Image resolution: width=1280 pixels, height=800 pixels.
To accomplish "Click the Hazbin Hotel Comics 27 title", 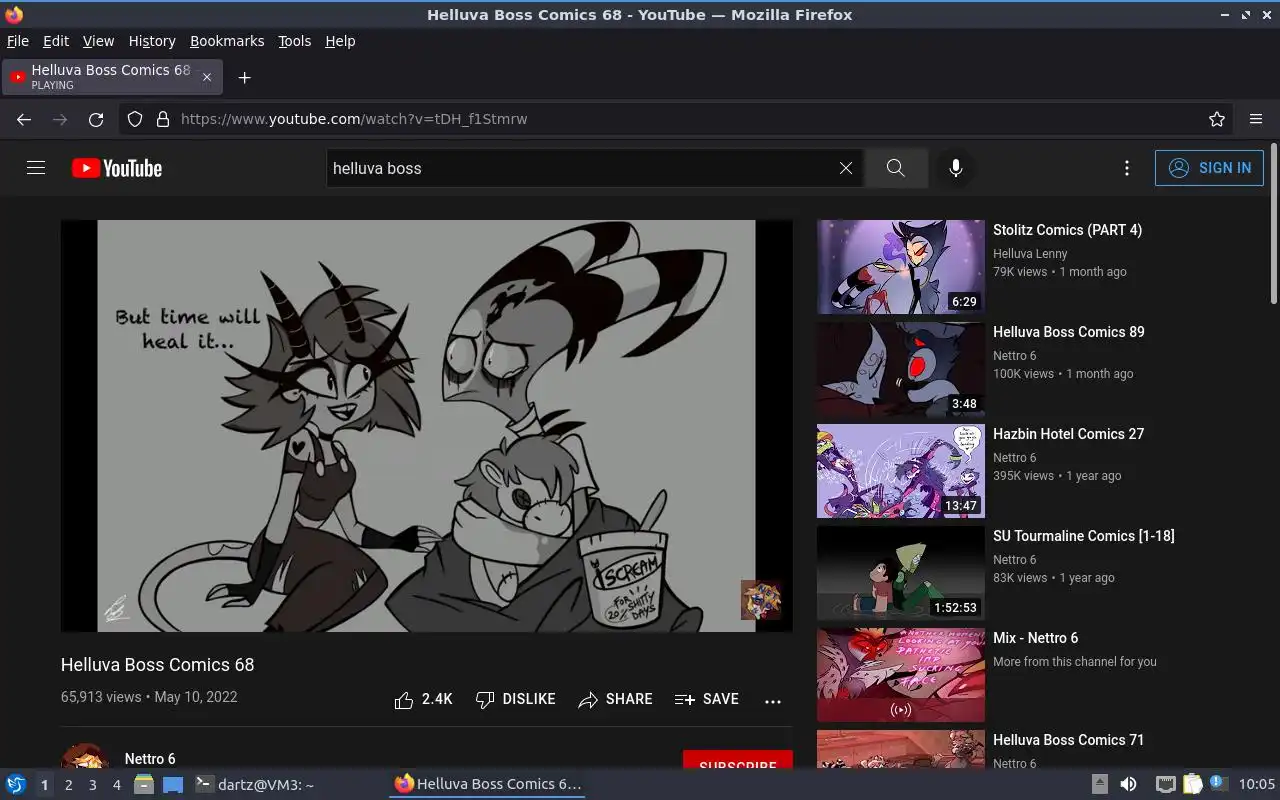I will 1068,434.
